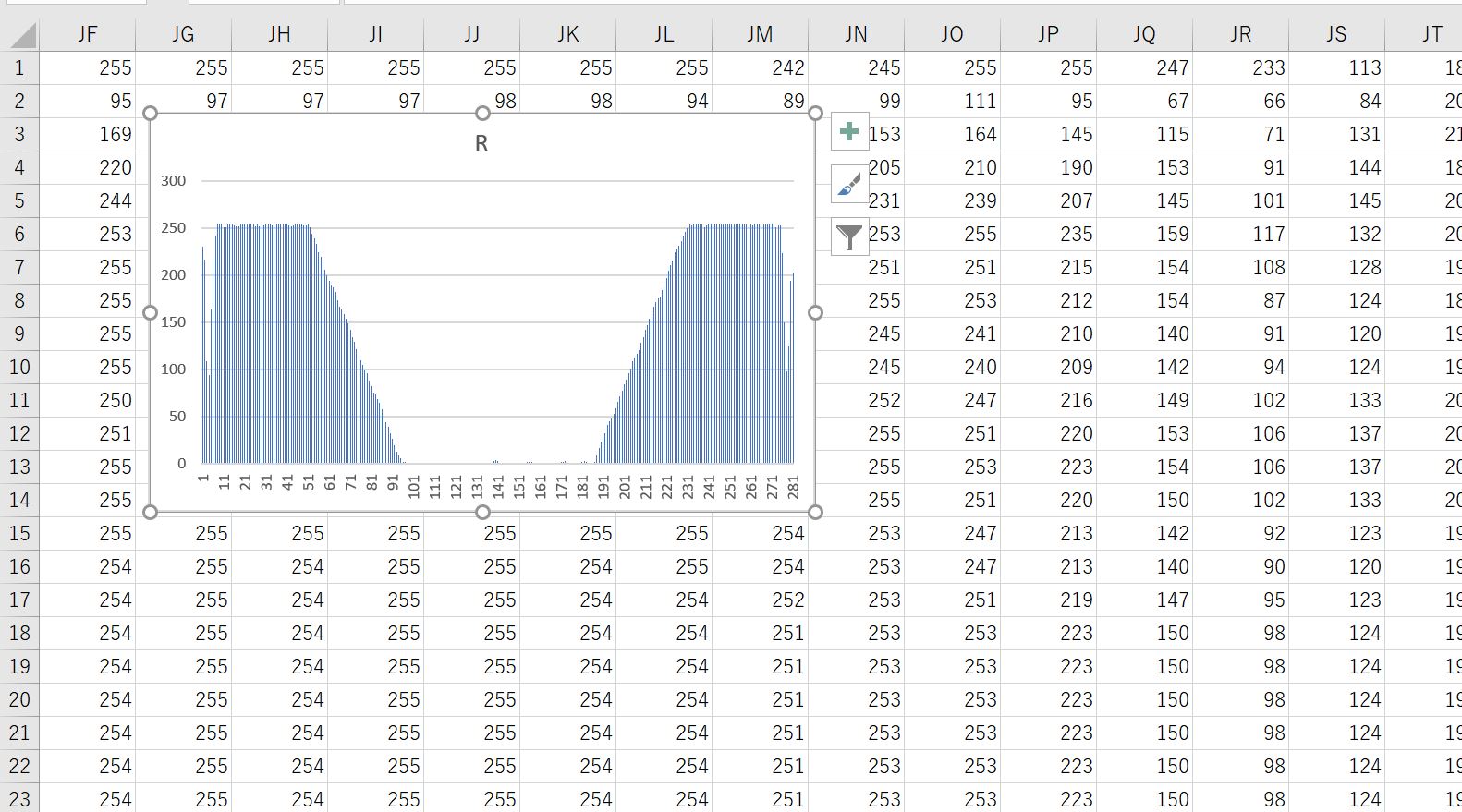Image resolution: width=1462 pixels, height=812 pixels.
Task: Select column header JH
Action: click(x=279, y=34)
